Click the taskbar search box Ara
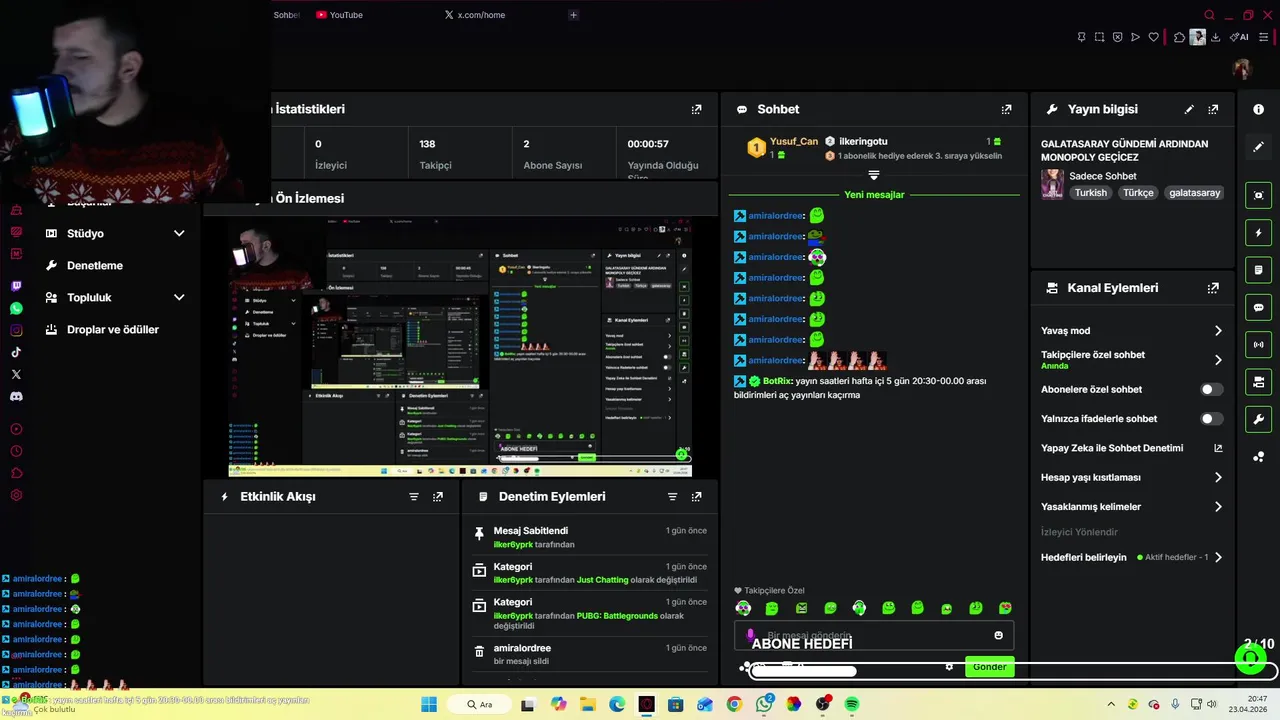1280x720 pixels. pyautogui.click(x=480, y=704)
